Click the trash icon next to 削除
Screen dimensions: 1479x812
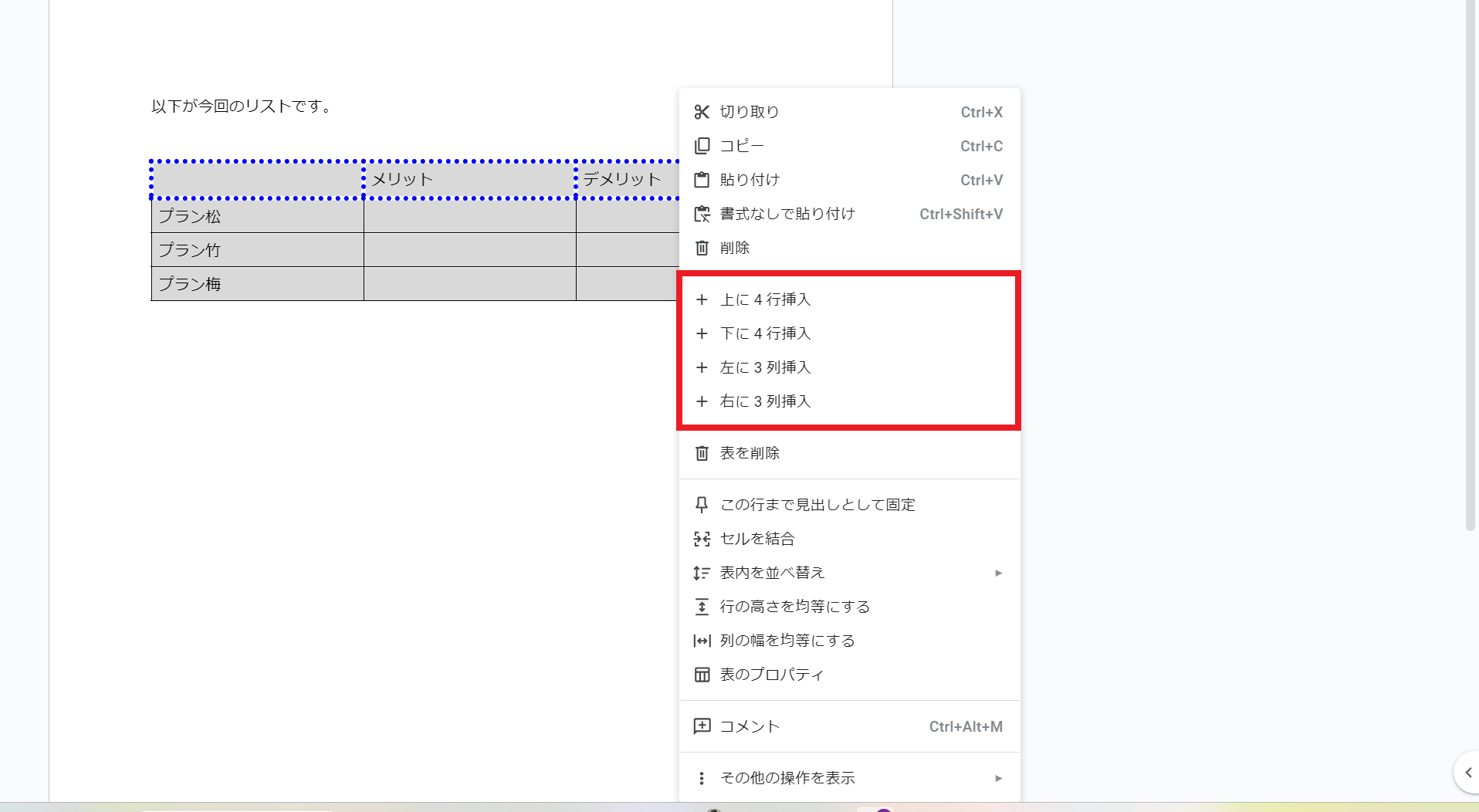point(701,248)
